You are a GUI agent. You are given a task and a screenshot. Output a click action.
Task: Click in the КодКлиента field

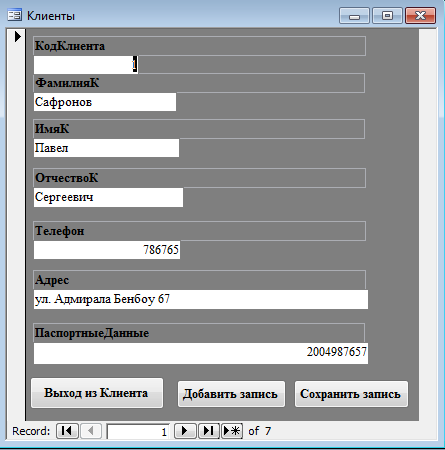pos(86,64)
